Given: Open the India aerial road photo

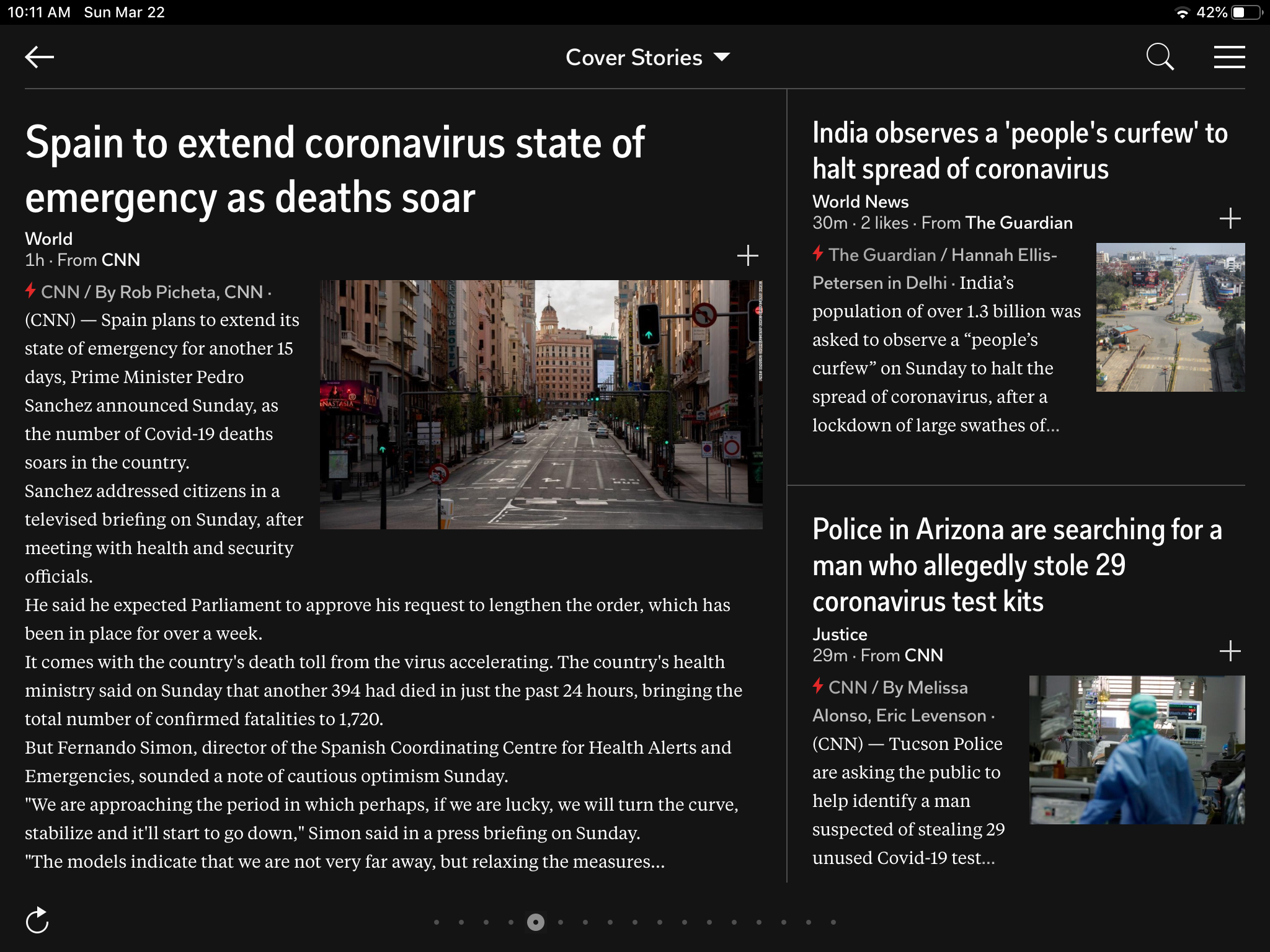Looking at the screenshot, I should pos(1170,317).
